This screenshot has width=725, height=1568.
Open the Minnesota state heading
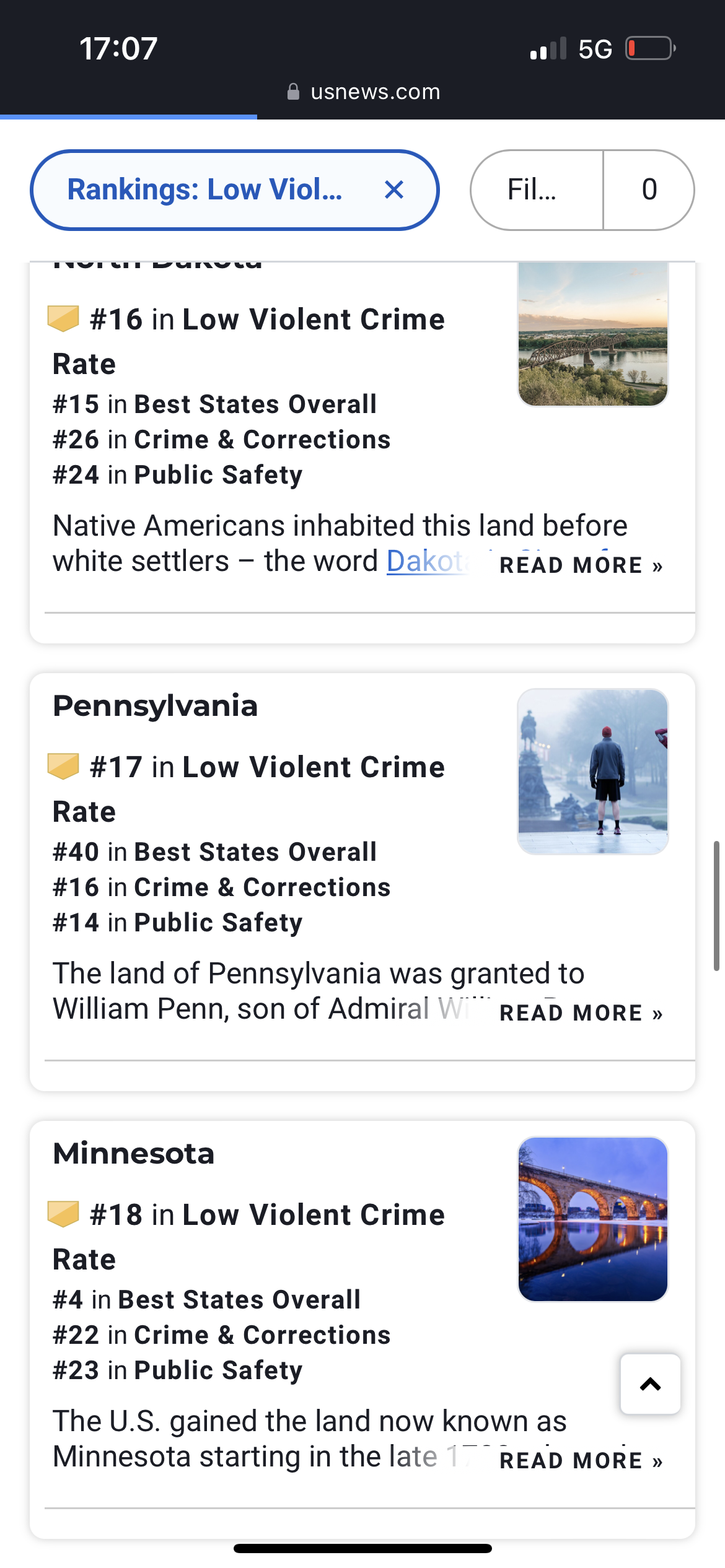(133, 1154)
